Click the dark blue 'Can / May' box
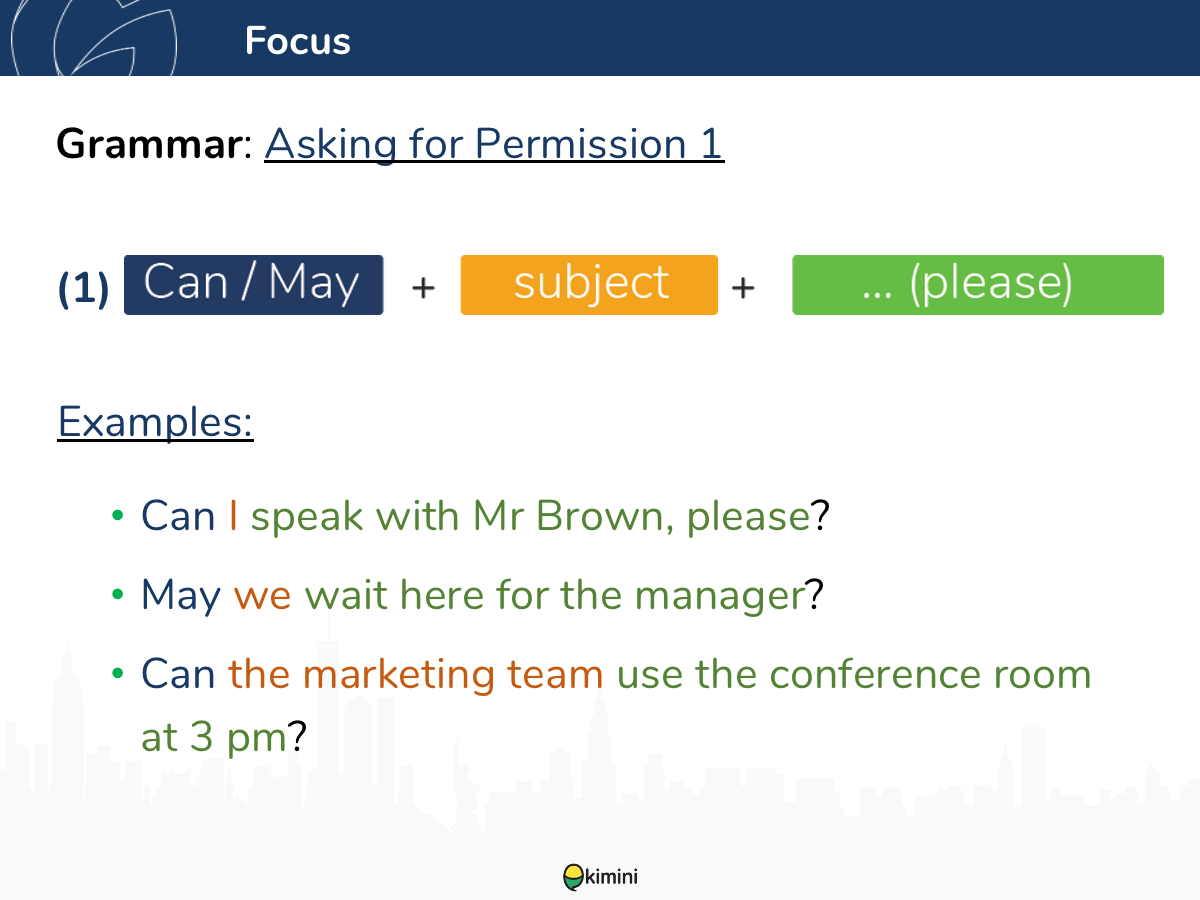Image resolution: width=1200 pixels, height=900 pixels. point(253,285)
